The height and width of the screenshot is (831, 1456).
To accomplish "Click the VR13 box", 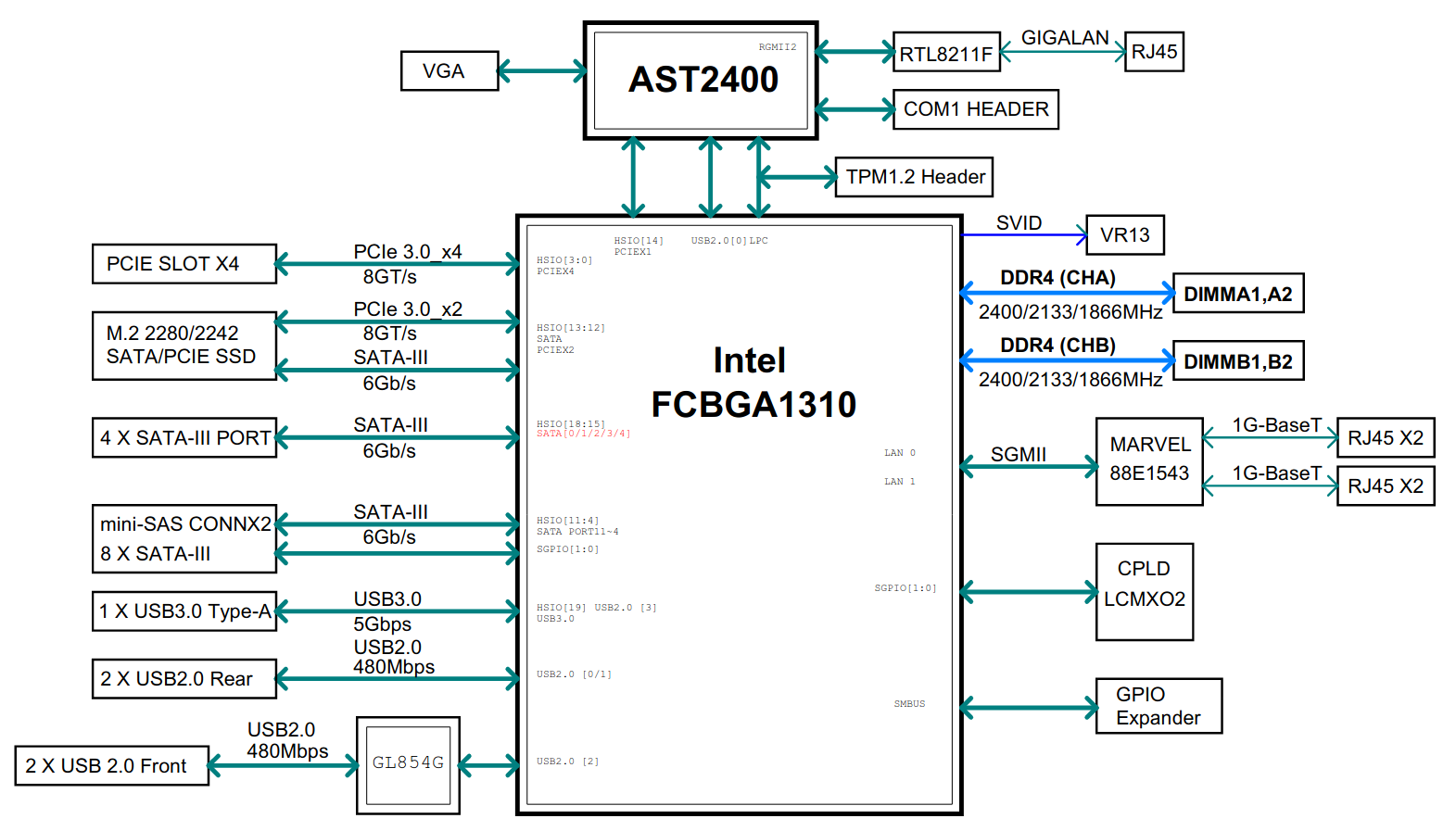I will click(x=1124, y=235).
